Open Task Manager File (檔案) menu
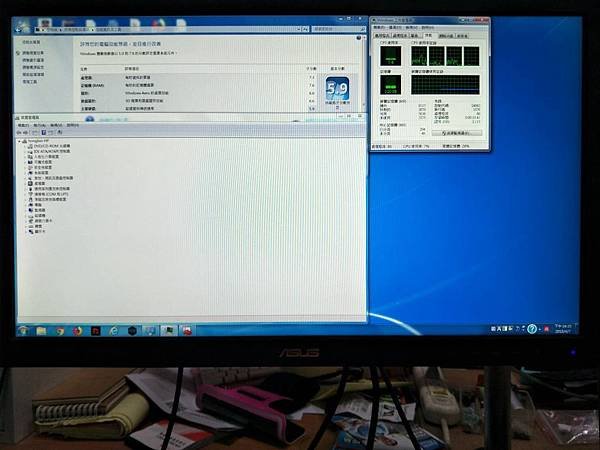The image size is (600, 450). point(379,28)
